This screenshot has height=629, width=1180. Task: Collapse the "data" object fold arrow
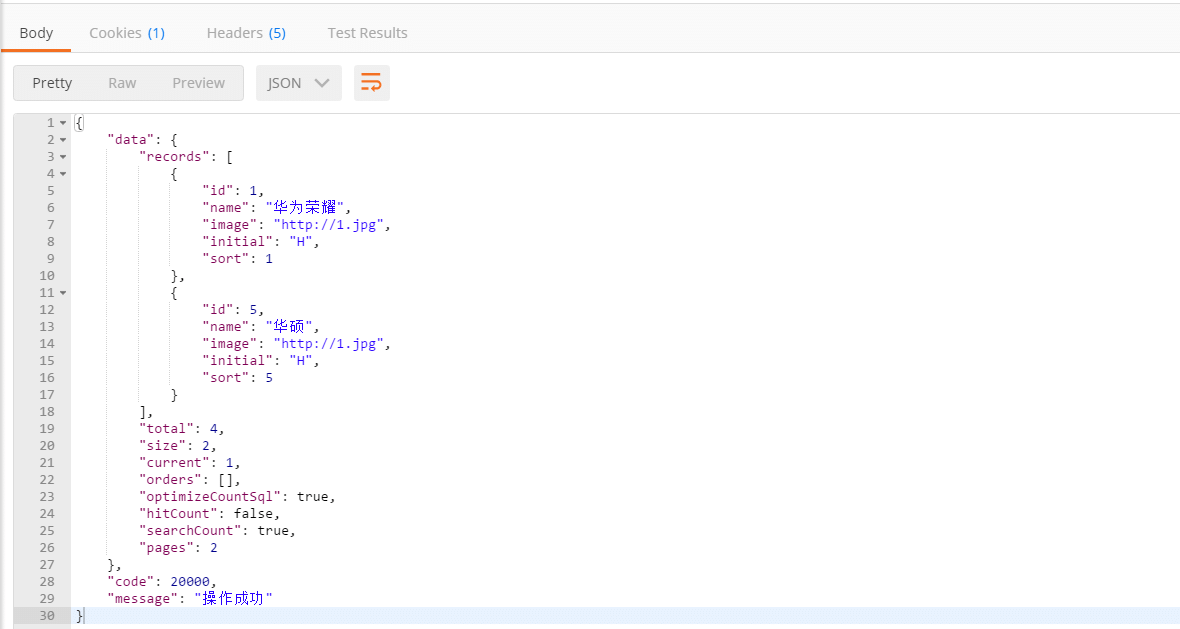(x=63, y=140)
